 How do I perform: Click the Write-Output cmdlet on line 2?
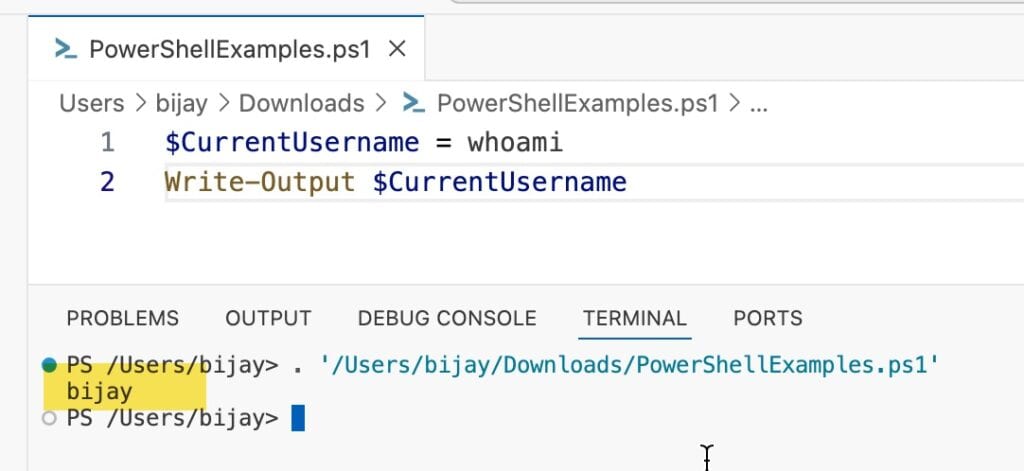260,182
